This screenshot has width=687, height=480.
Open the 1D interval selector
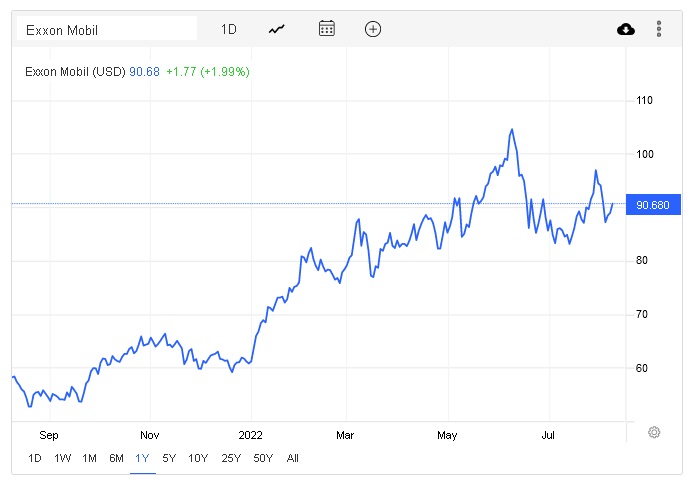[x=229, y=29]
